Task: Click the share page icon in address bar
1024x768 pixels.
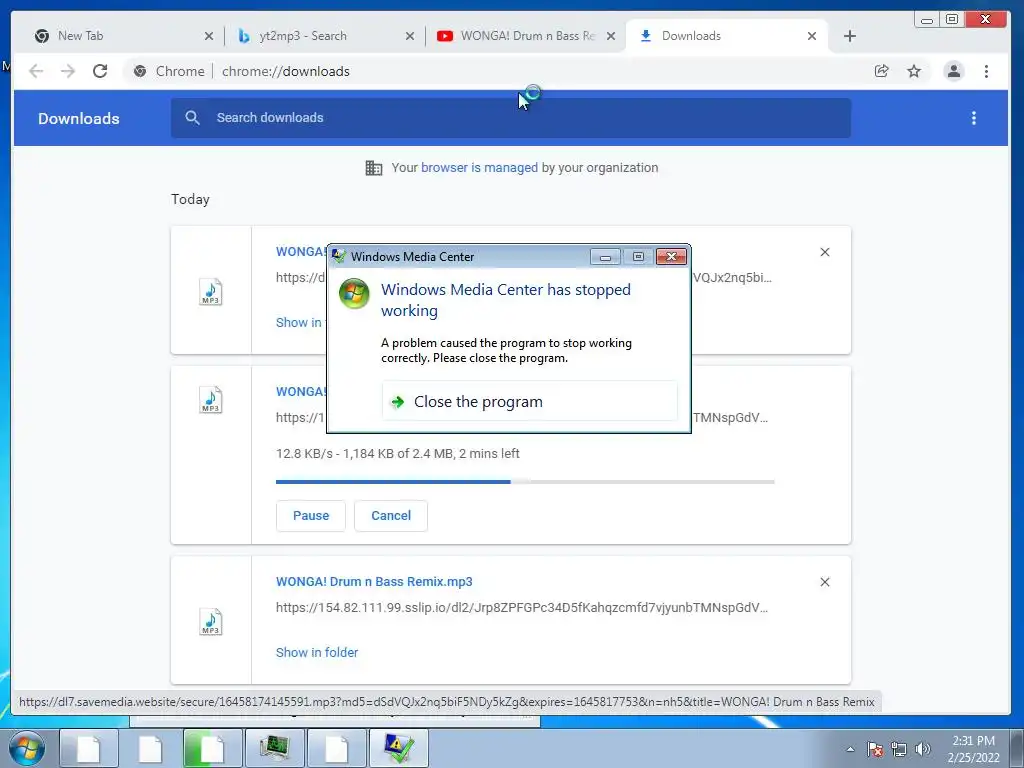Action: 882,71
